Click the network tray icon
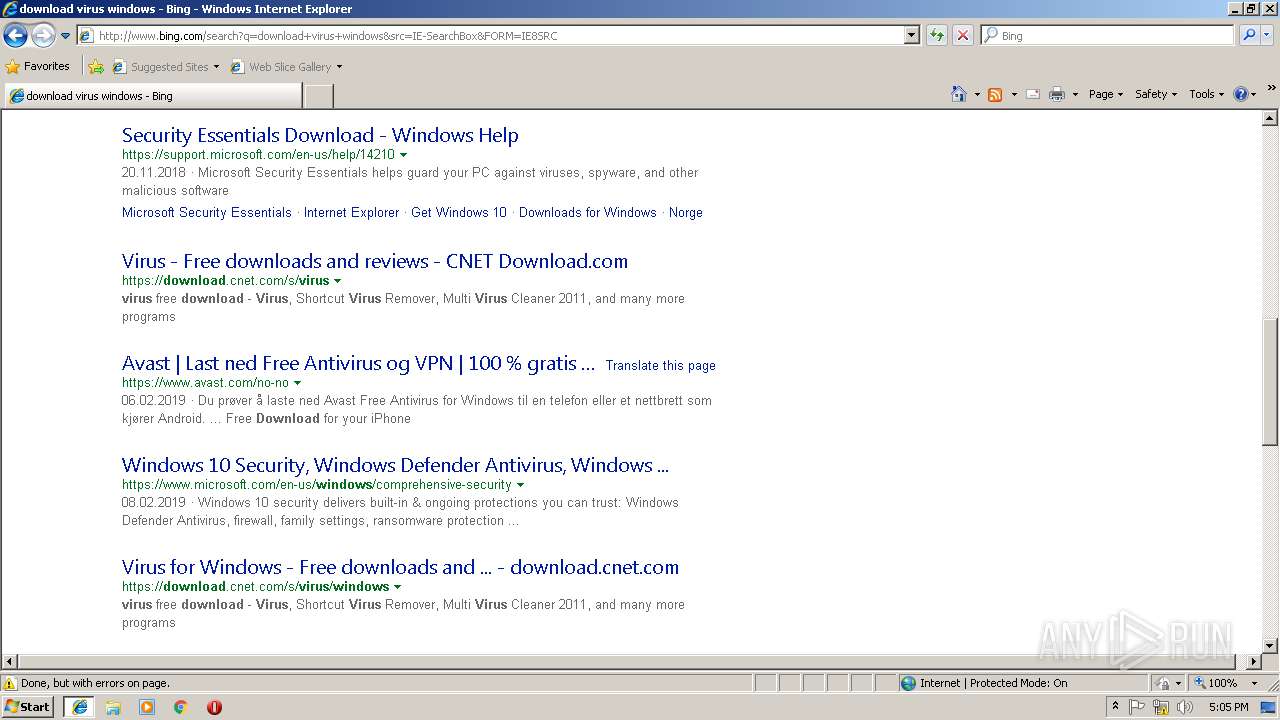Screen dimensions: 1280x720 1161,707
